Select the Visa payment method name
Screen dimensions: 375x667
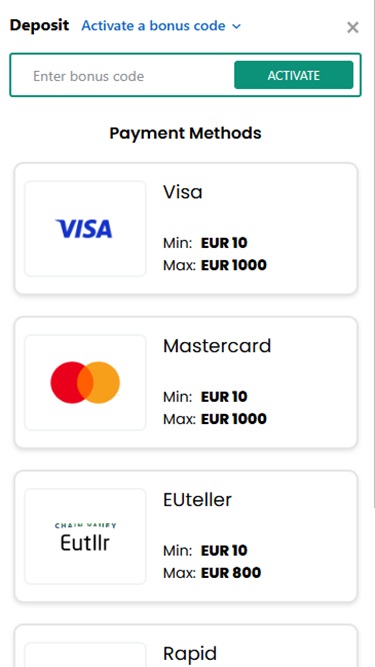click(x=182, y=192)
